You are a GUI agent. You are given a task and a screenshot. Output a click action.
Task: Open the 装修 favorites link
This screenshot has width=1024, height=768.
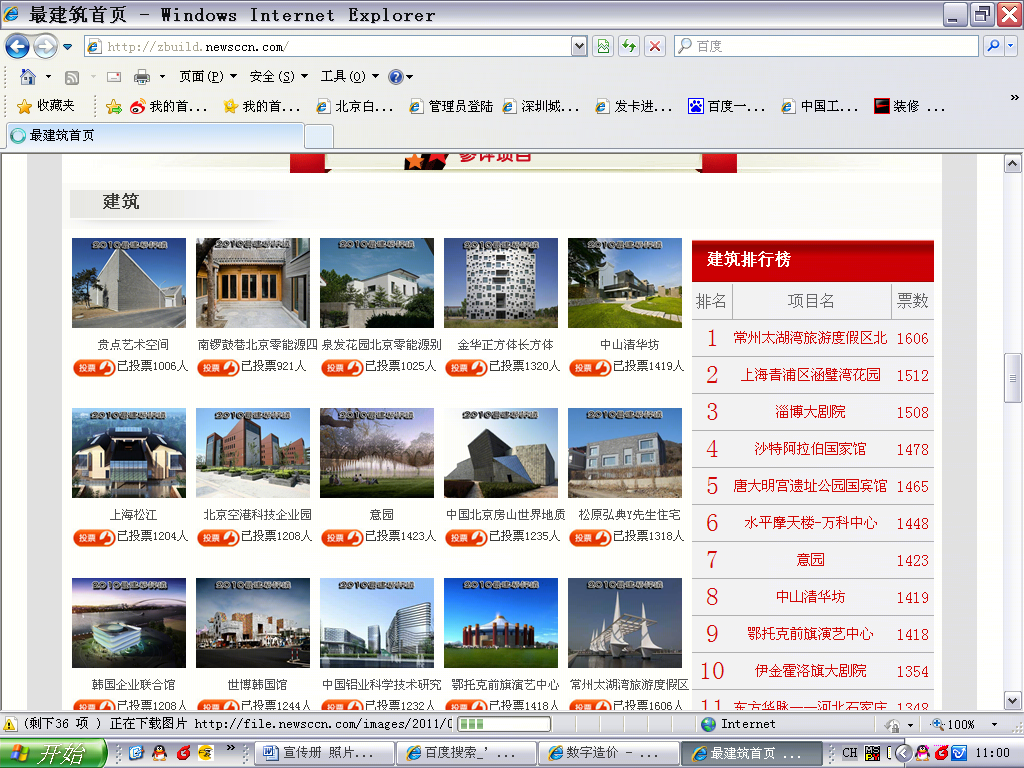tap(910, 106)
